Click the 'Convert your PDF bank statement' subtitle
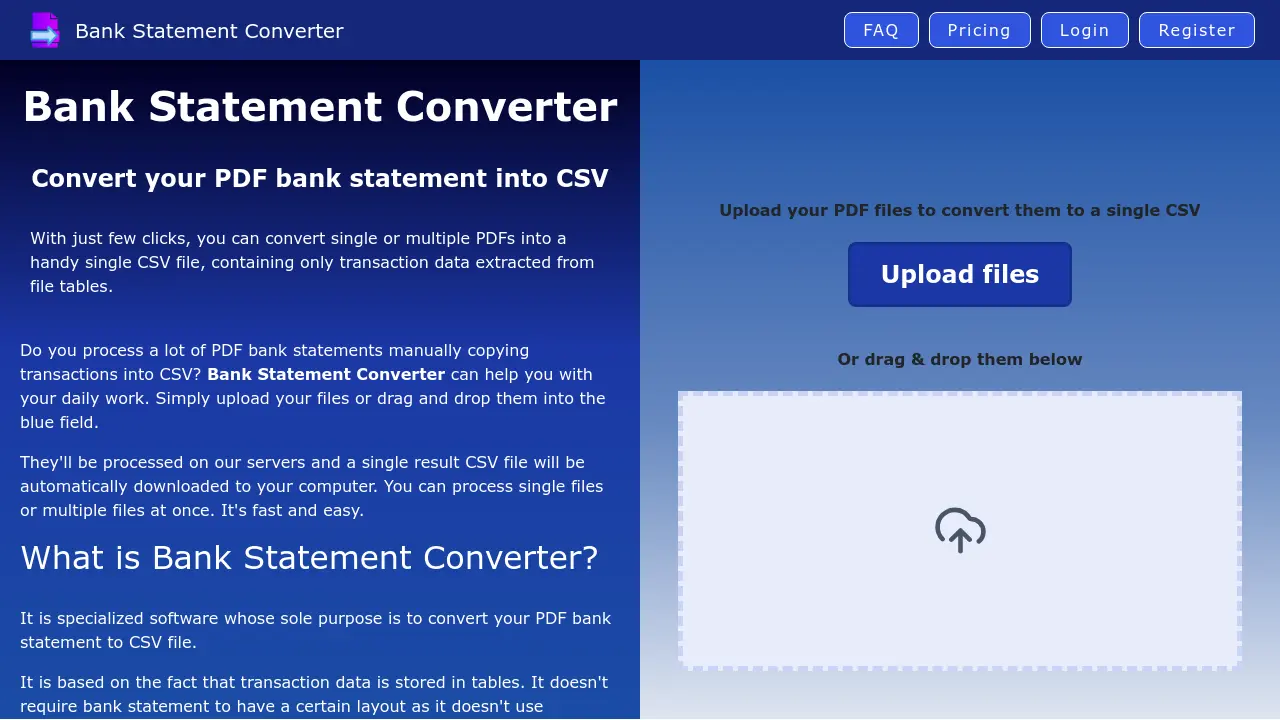 pos(320,178)
